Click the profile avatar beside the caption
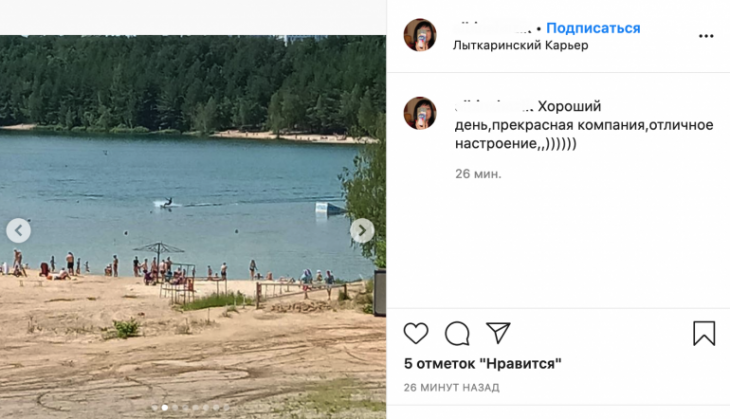Screen dimensions: 730x419 click(x=420, y=113)
